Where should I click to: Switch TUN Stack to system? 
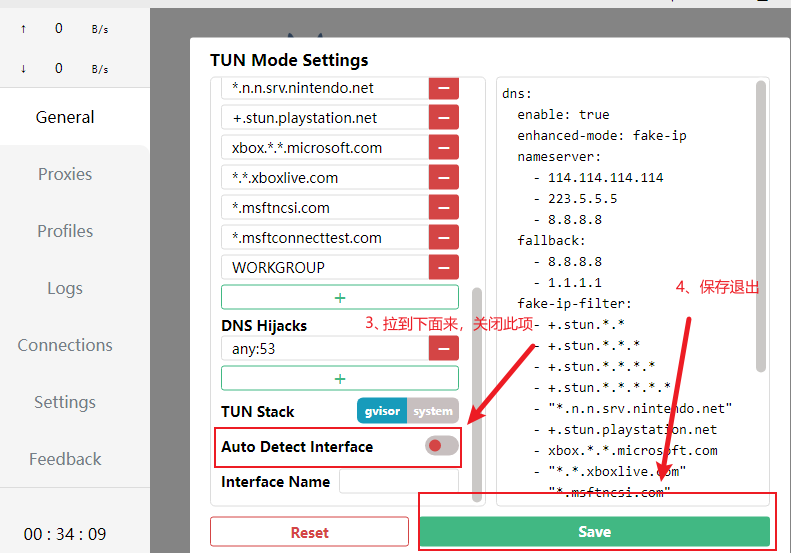point(433,411)
